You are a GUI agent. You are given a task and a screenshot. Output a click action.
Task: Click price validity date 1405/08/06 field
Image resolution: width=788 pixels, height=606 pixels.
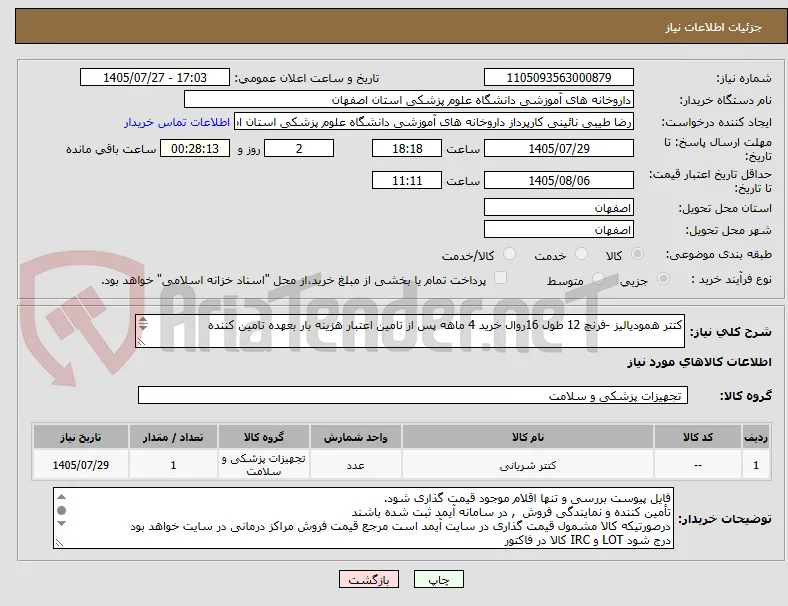pyautogui.click(x=558, y=180)
